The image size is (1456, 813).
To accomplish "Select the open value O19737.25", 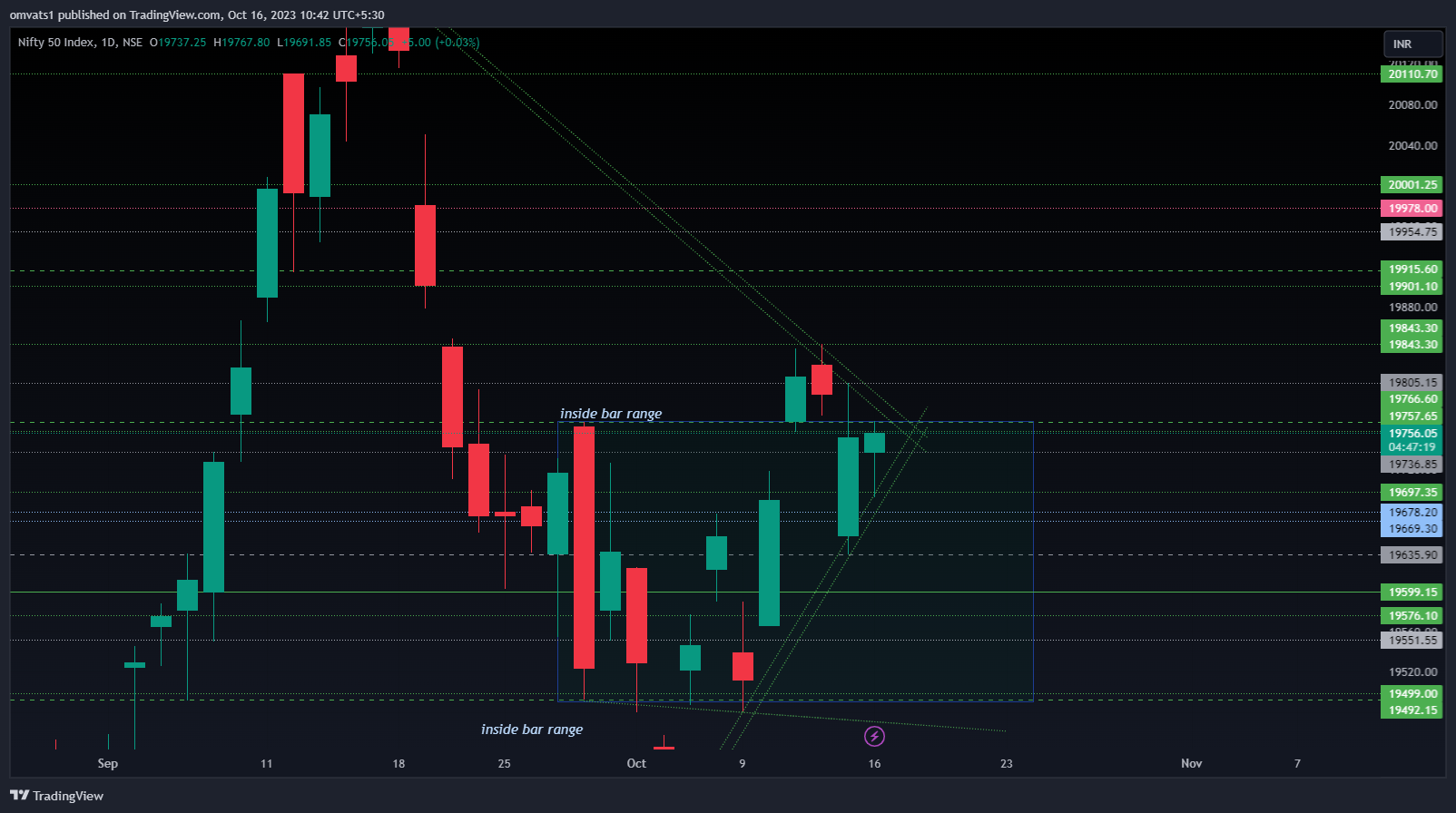I will [x=178, y=43].
